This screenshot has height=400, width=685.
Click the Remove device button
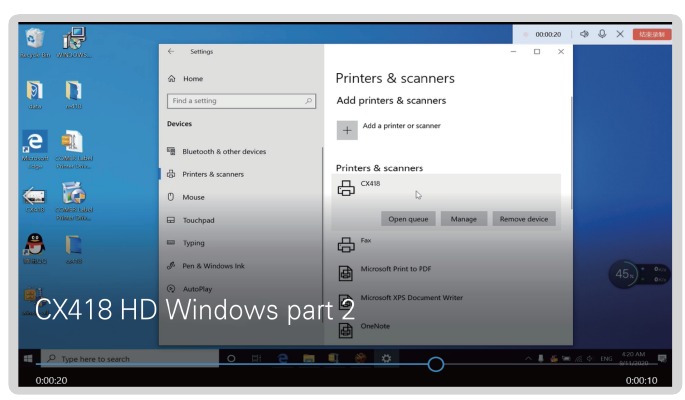(x=526, y=219)
